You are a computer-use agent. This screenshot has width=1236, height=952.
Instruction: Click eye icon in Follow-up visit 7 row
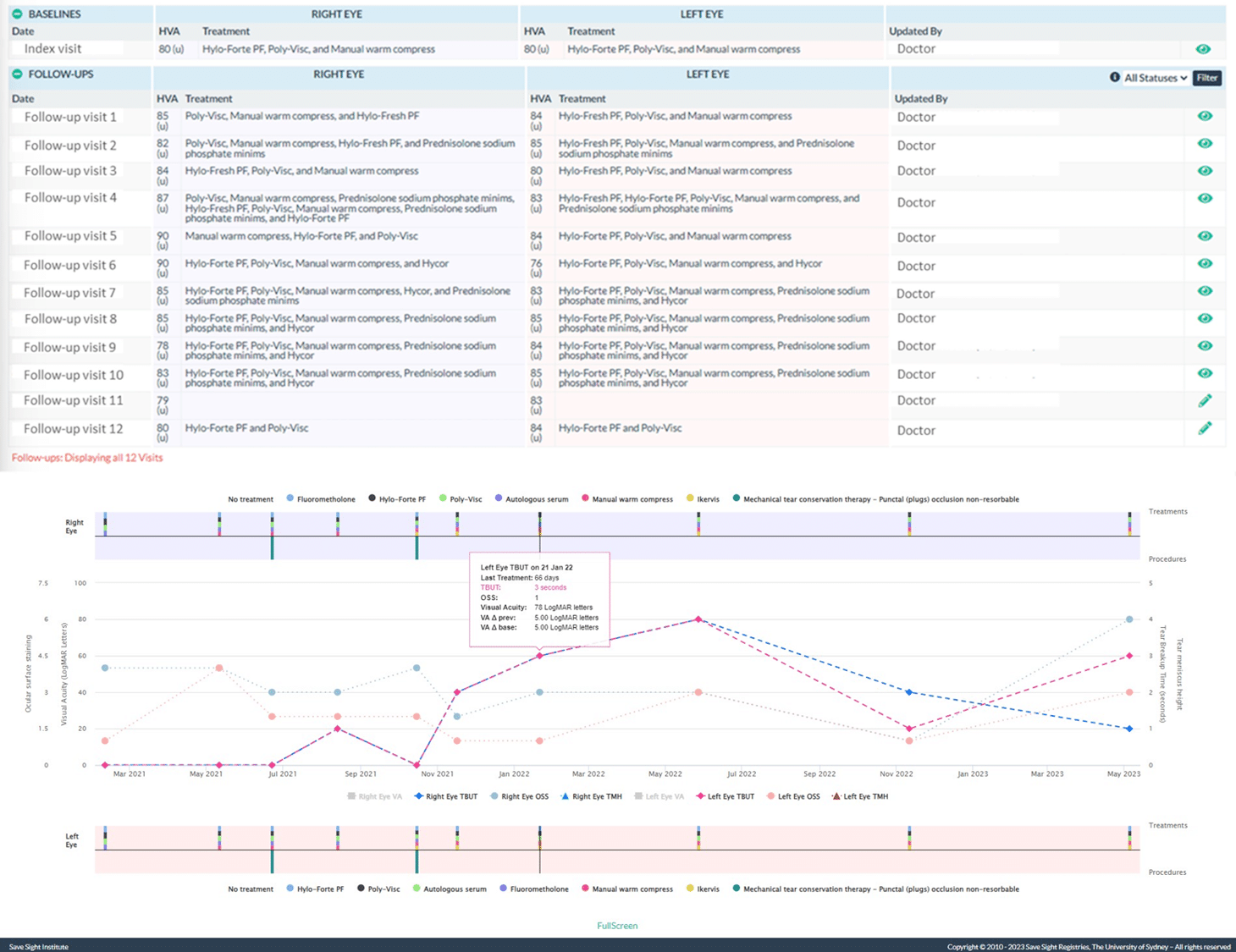(x=1205, y=291)
